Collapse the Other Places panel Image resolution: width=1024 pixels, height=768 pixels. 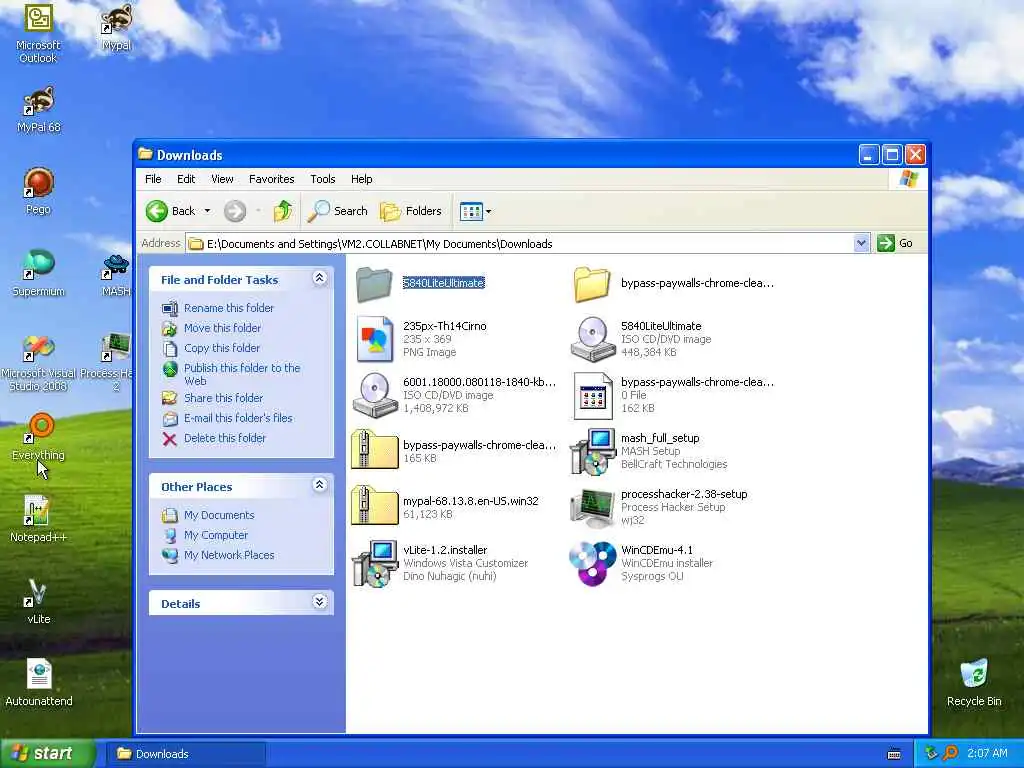319,485
